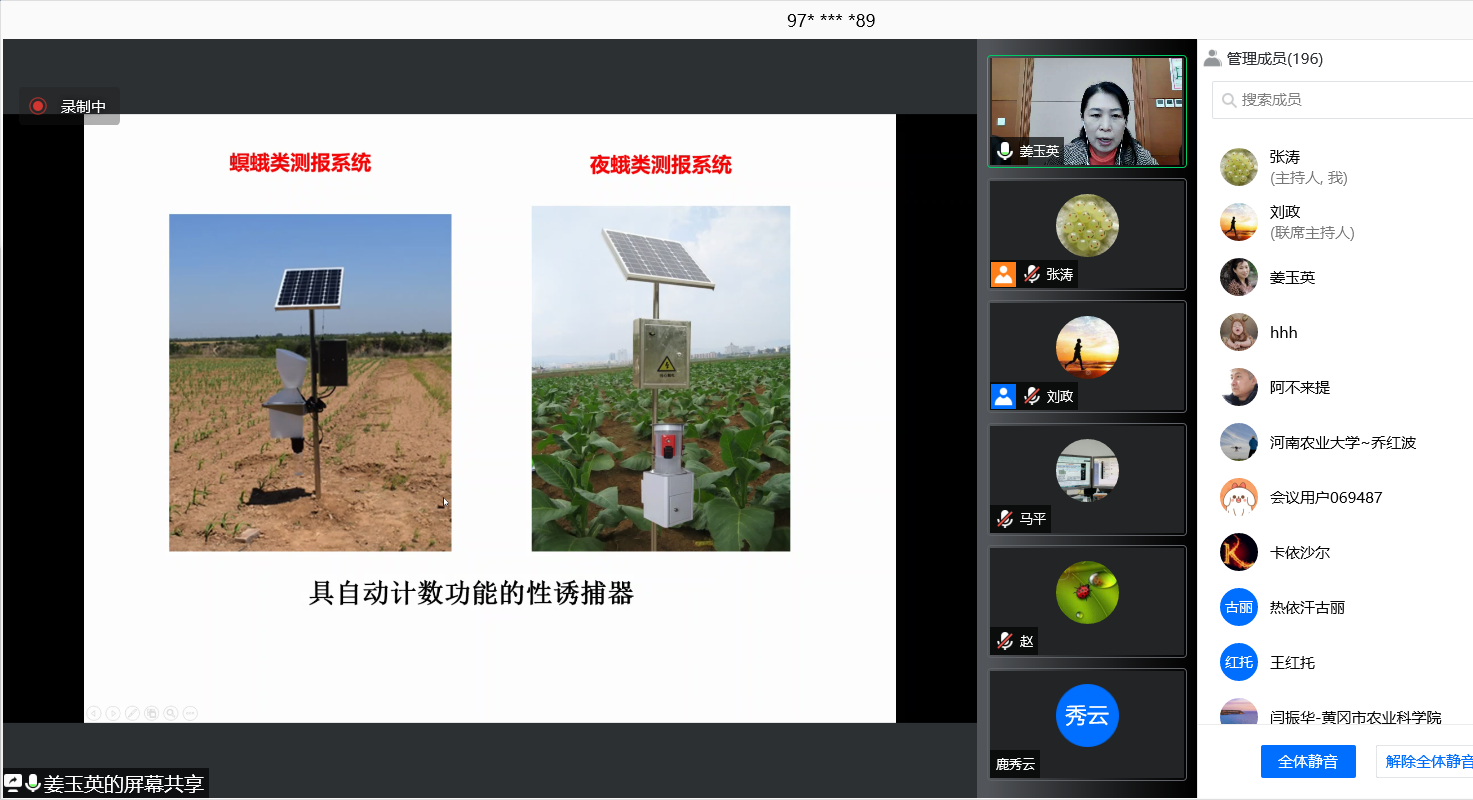The width and height of the screenshot is (1473, 800).
Task: Click the 鹿秀云 name label on tile
Action: tap(1015, 765)
